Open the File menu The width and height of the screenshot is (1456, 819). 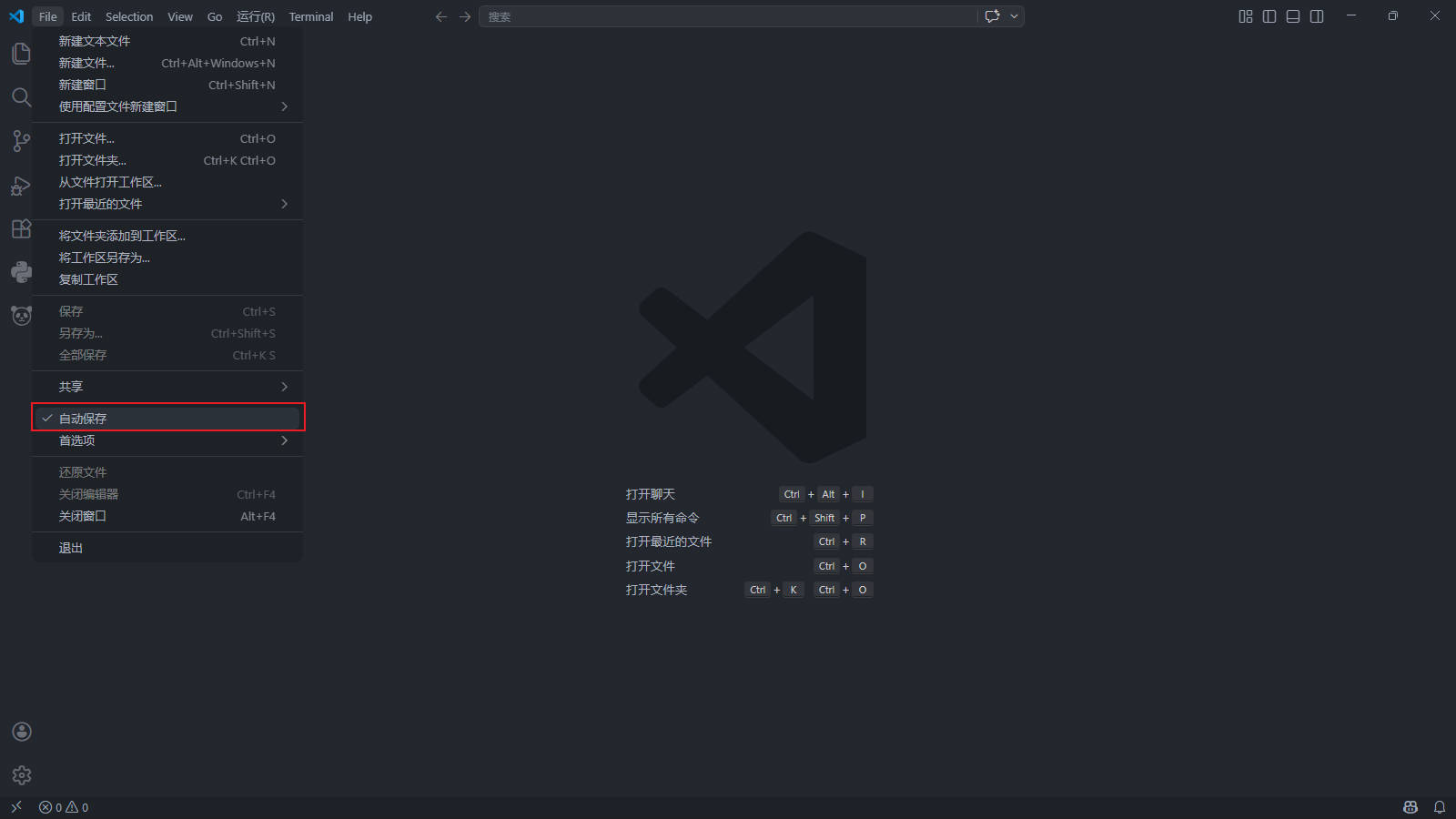(x=48, y=16)
